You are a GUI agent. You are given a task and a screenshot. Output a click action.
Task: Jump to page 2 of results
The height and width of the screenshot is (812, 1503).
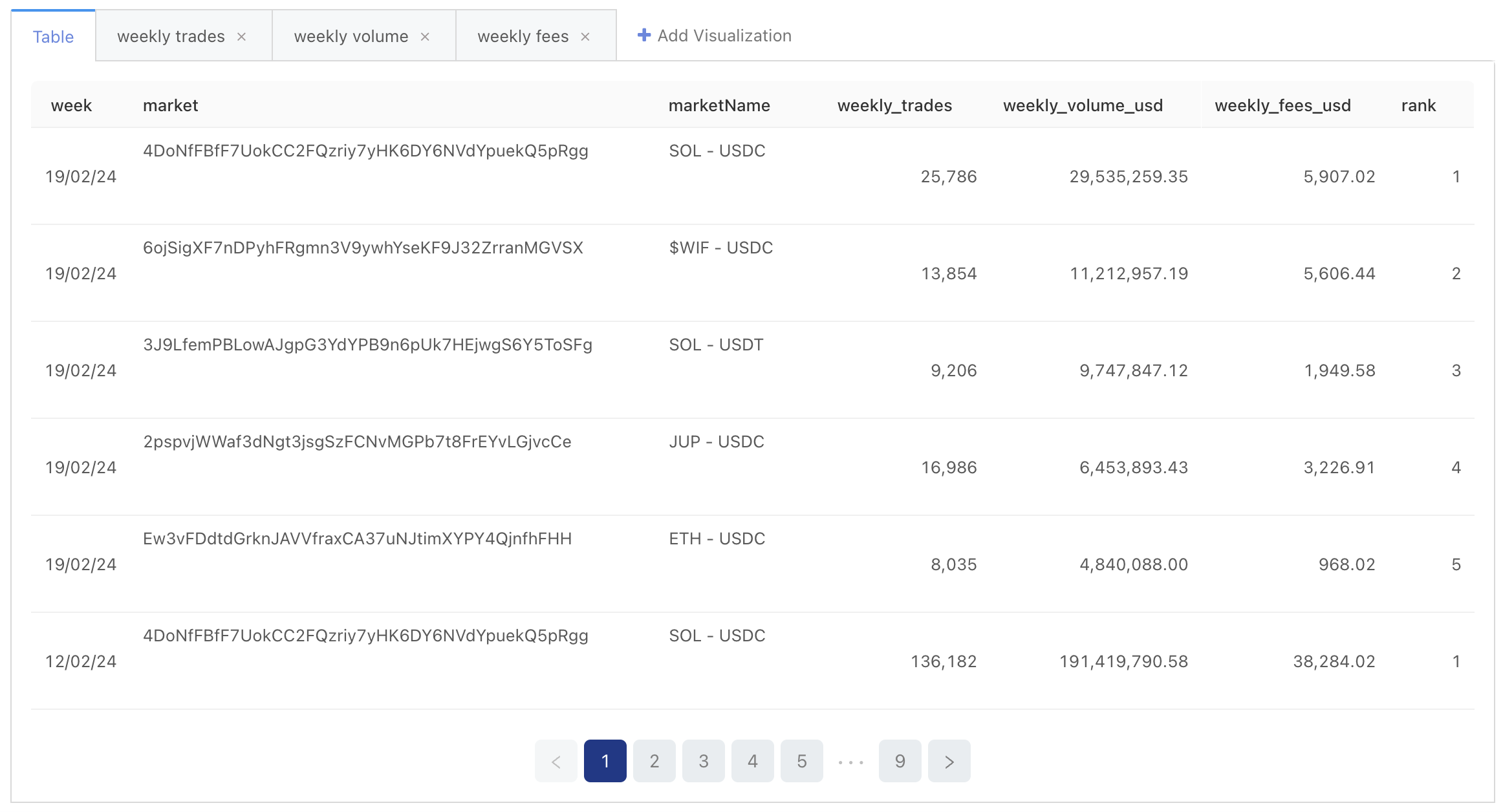click(x=654, y=761)
